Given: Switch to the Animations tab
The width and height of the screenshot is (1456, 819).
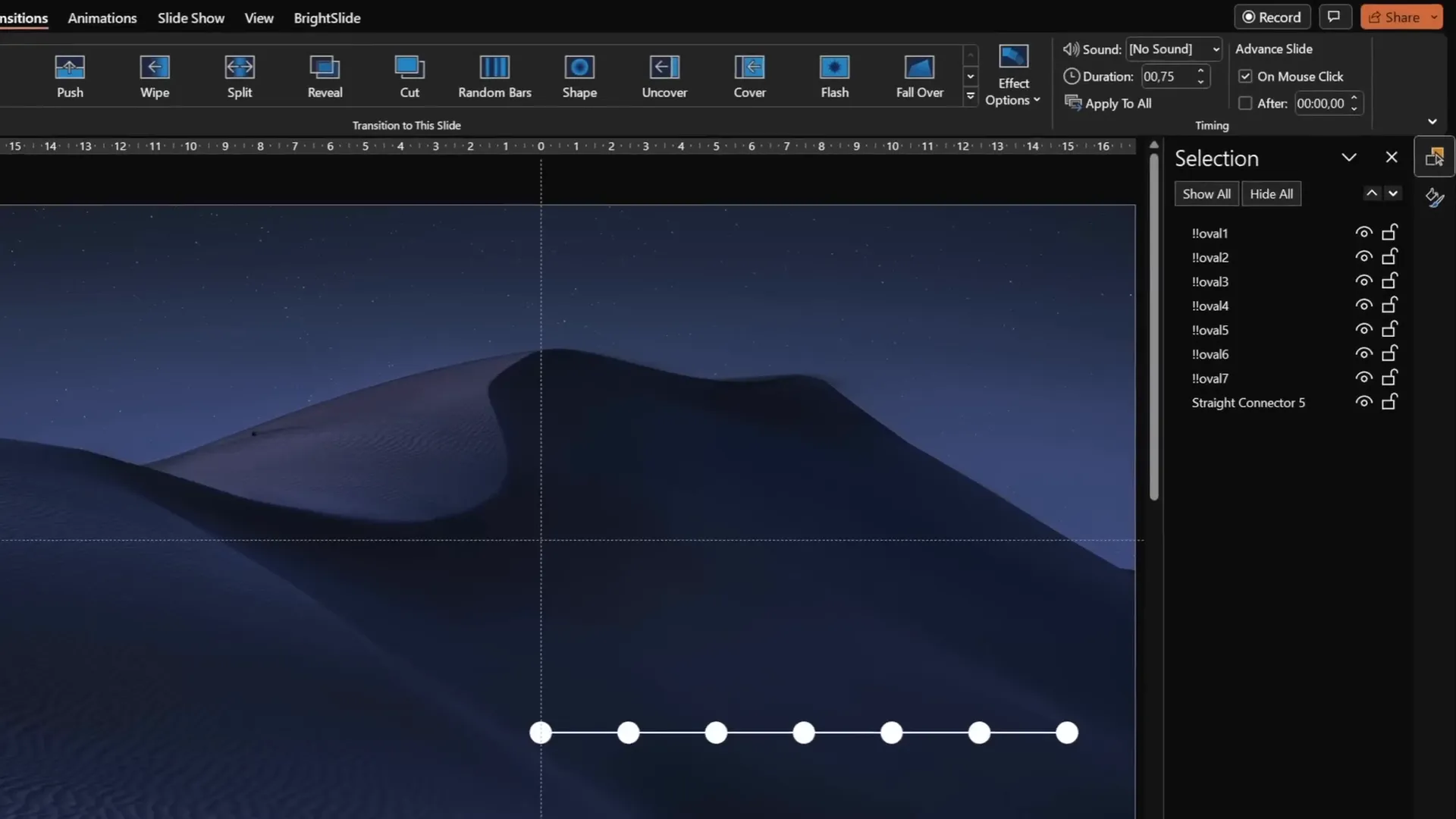Looking at the screenshot, I should [x=102, y=17].
